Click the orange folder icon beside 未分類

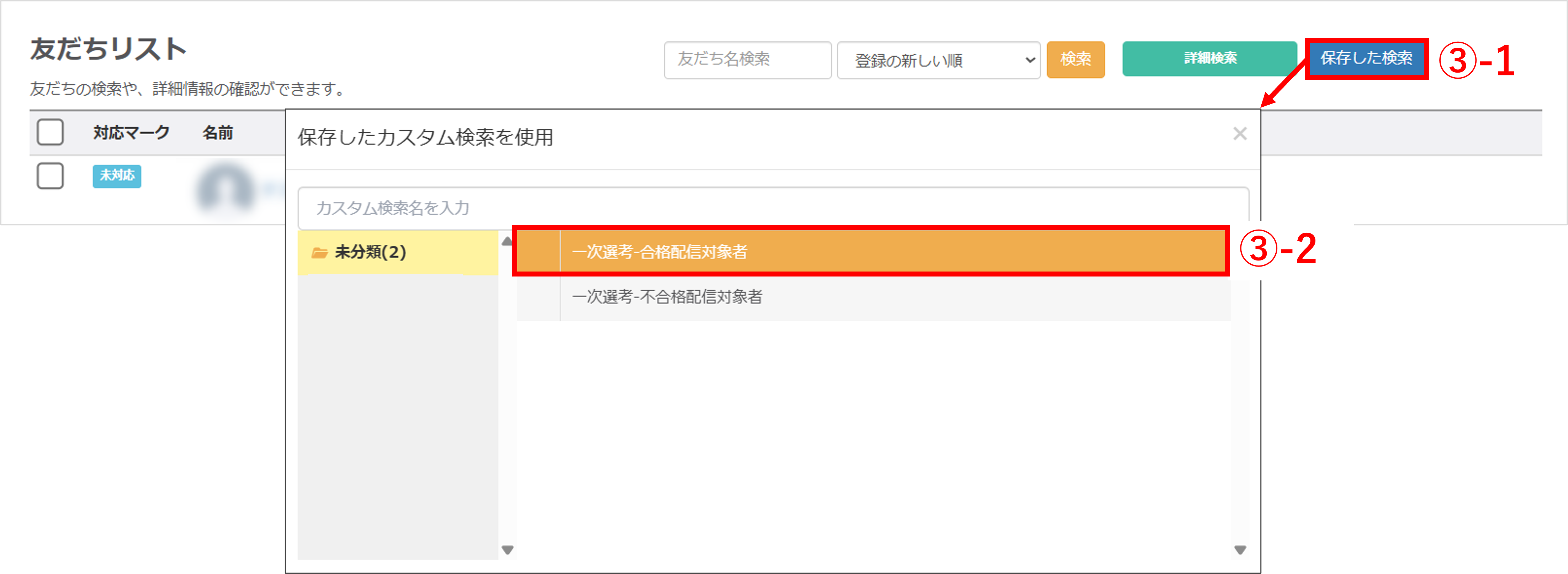pyautogui.click(x=319, y=253)
